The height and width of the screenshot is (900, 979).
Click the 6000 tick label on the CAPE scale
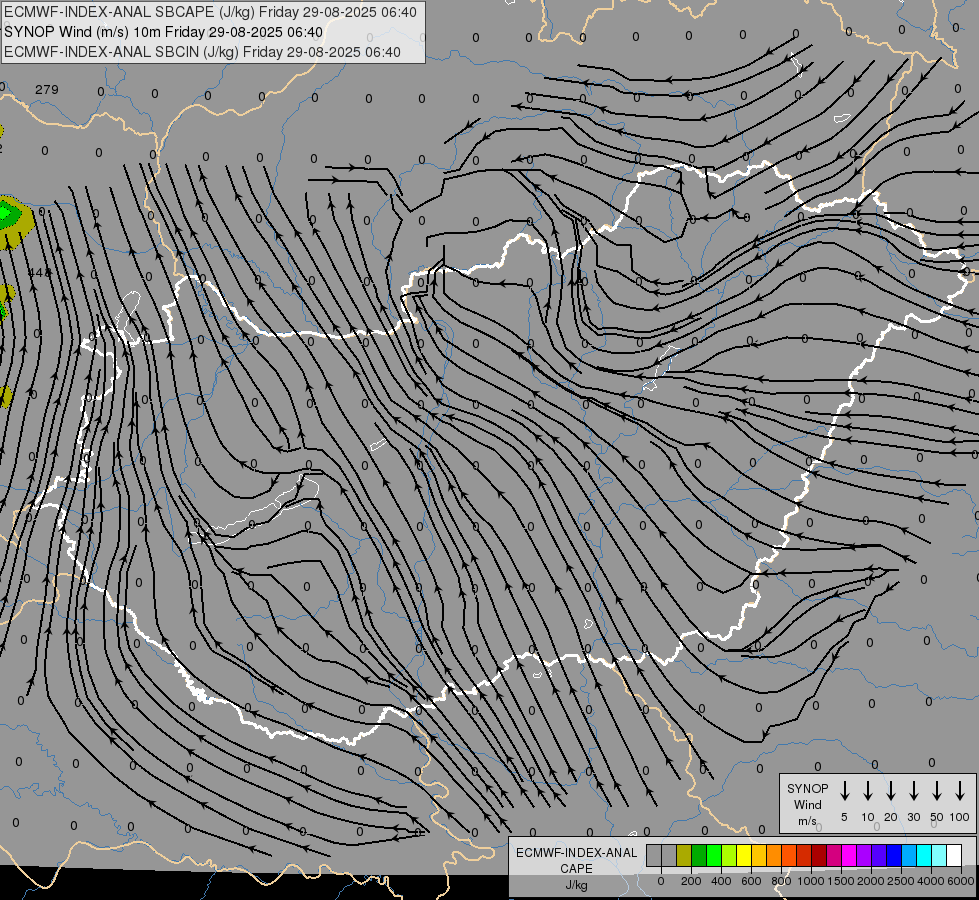[961, 881]
